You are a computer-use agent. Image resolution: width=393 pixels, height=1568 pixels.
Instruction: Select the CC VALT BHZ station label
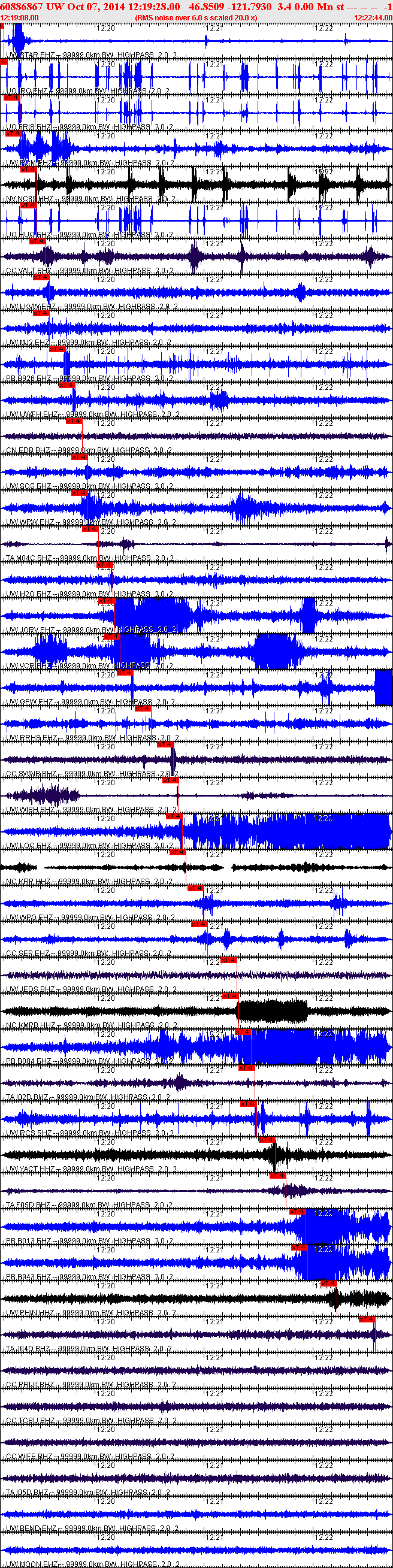click(90, 271)
